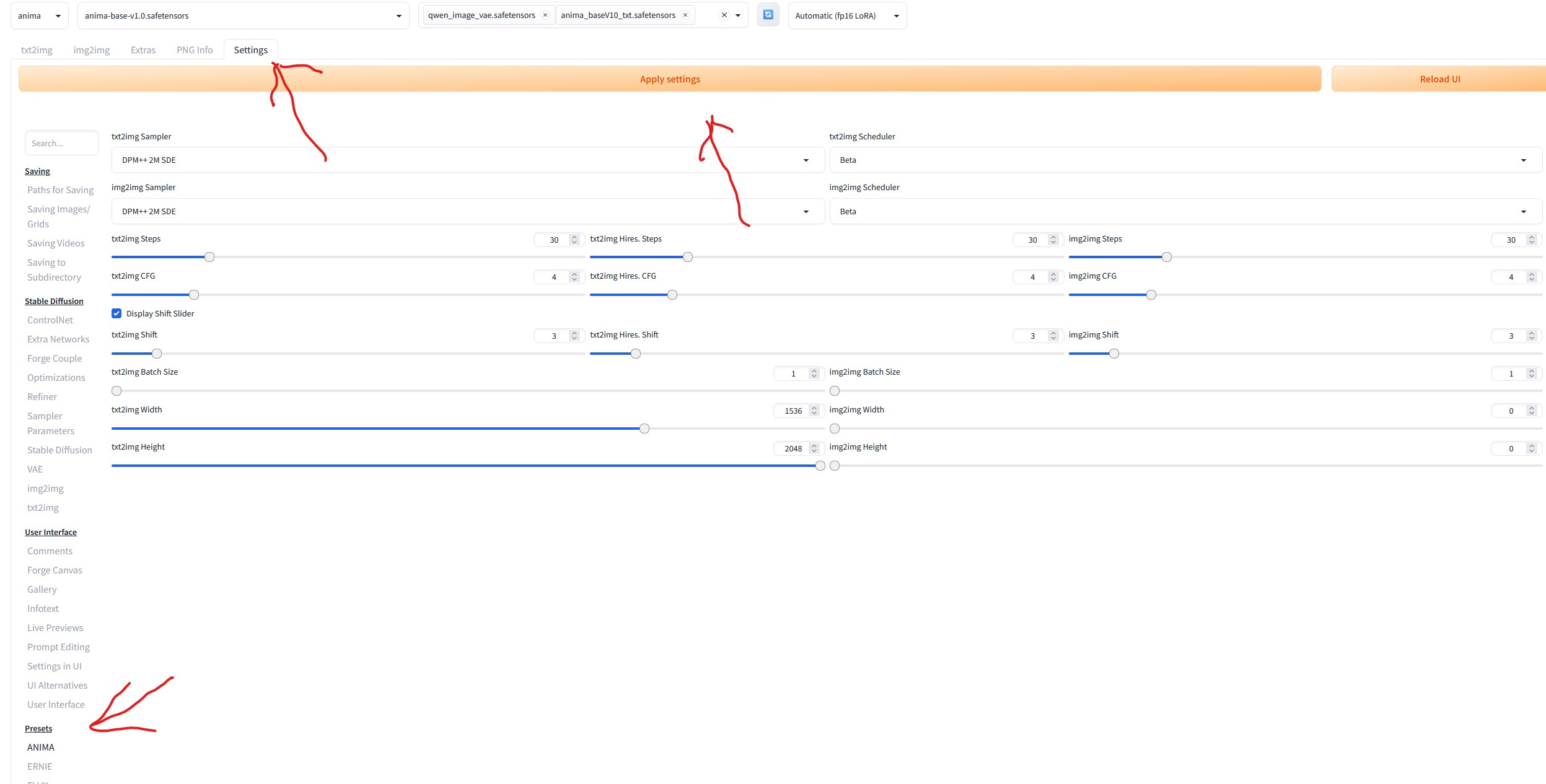Click the txt2img CFG slider handle
The width and height of the screenshot is (1546, 784).
coord(194,295)
